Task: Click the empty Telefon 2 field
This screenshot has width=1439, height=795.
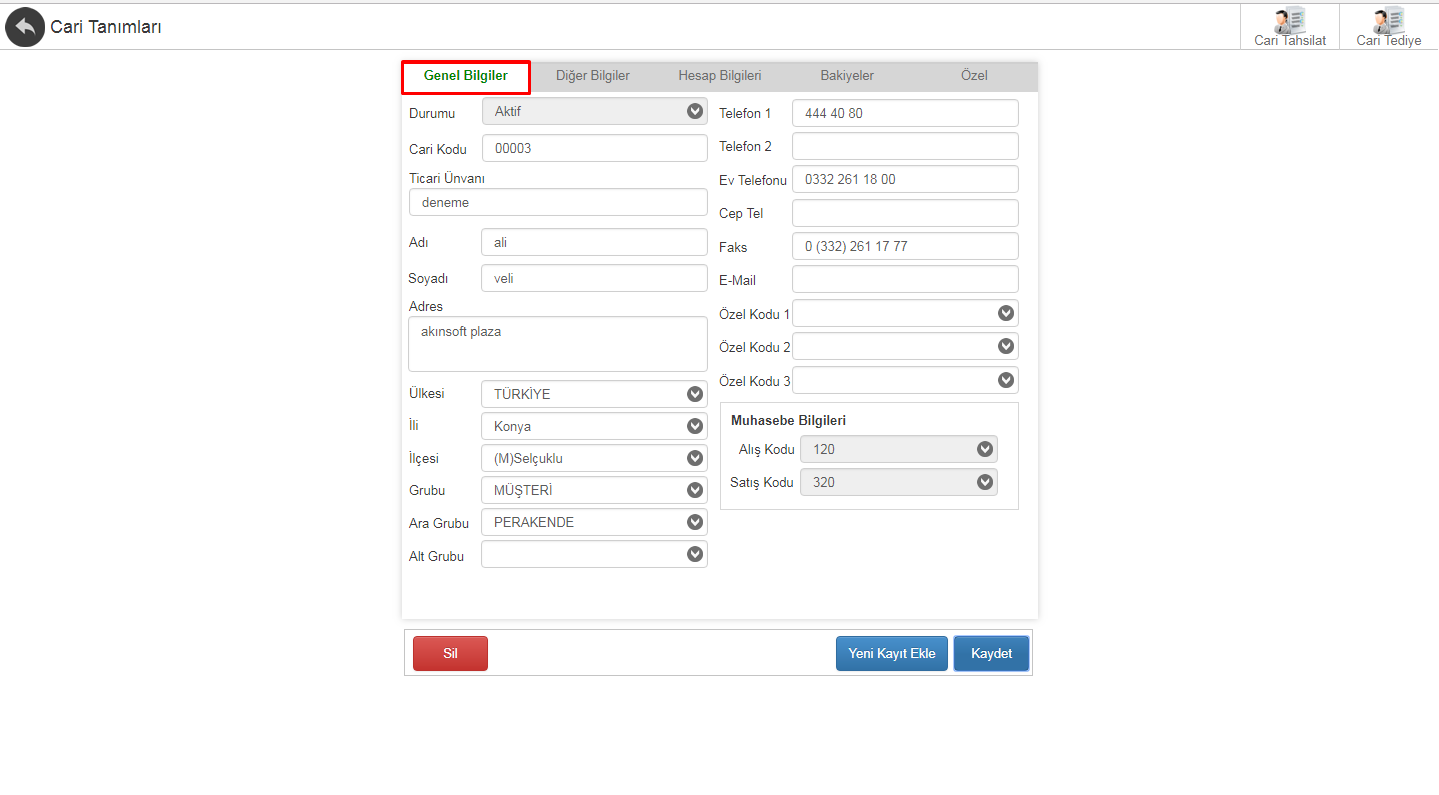Action: [905, 146]
